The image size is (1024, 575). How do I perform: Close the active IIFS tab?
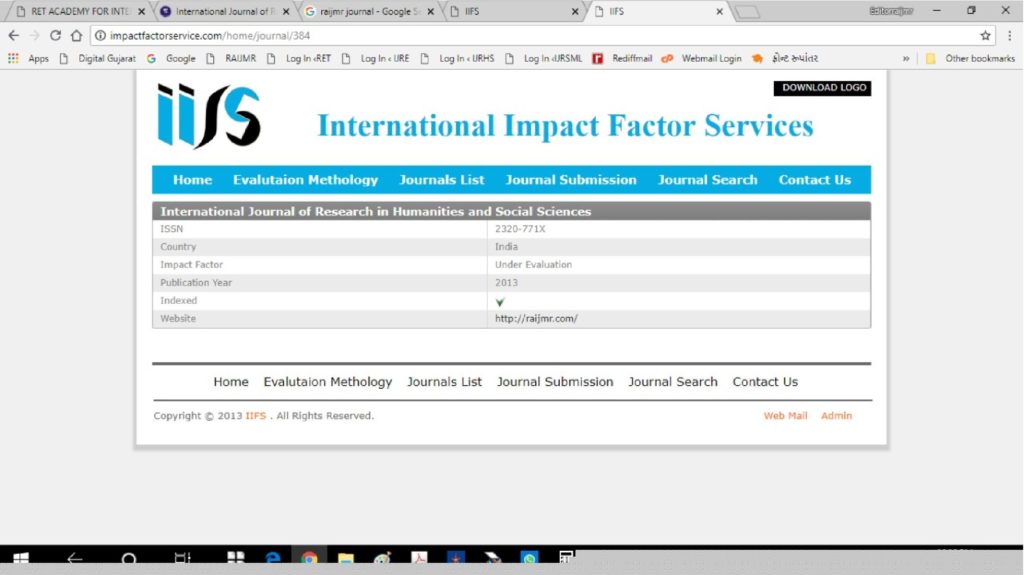pyautogui.click(x=720, y=12)
